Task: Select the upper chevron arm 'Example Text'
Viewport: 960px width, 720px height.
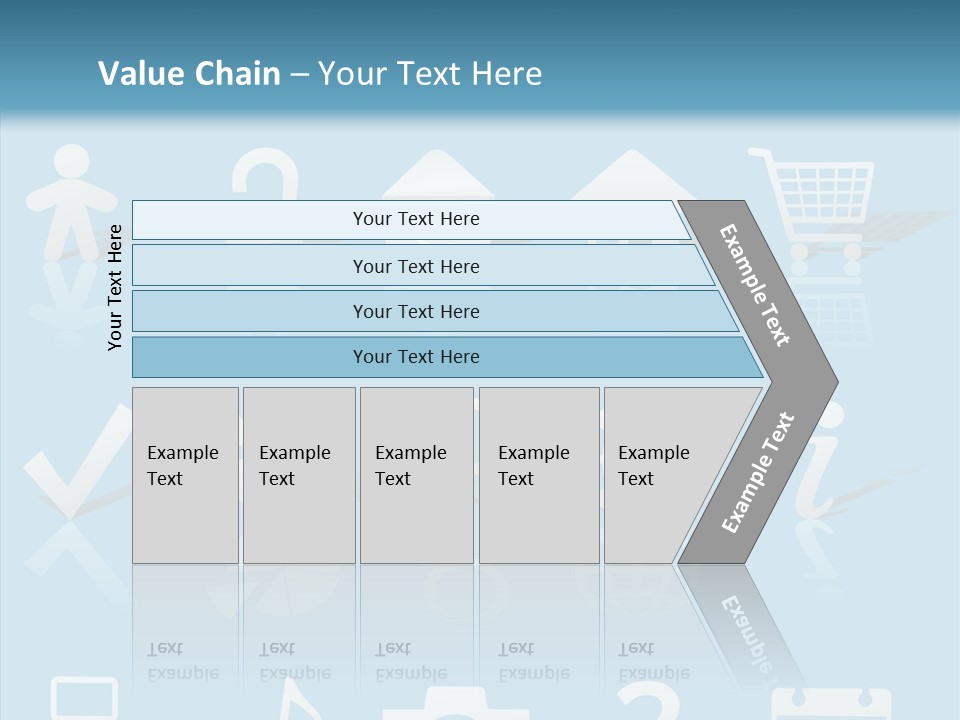Action: pyautogui.click(x=756, y=286)
